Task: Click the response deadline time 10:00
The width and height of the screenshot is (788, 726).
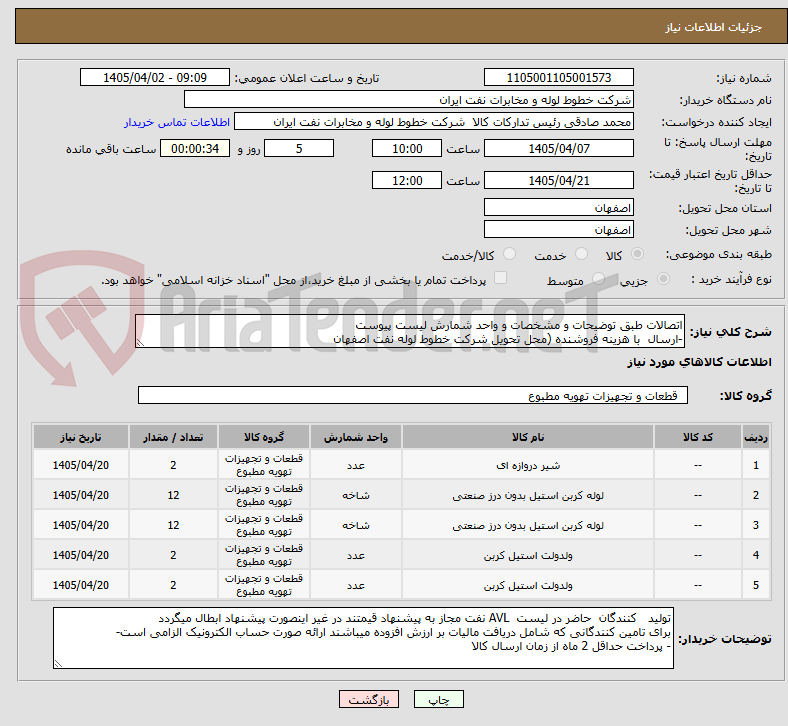Action: [407, 149]
